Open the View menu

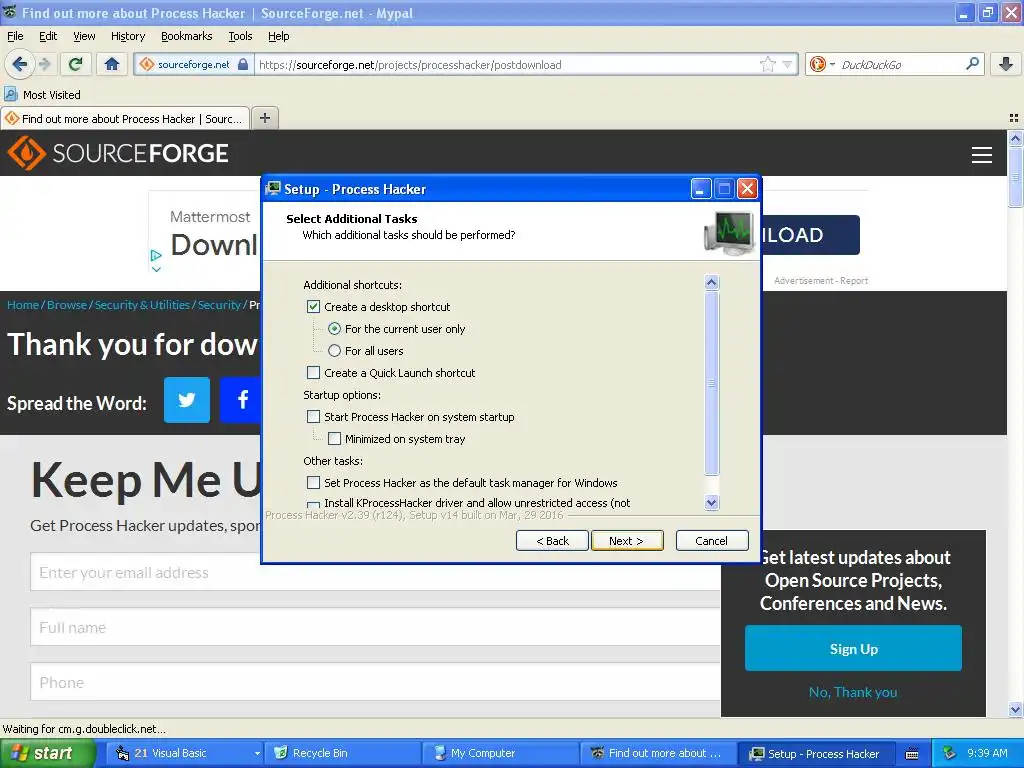[84, 36]
